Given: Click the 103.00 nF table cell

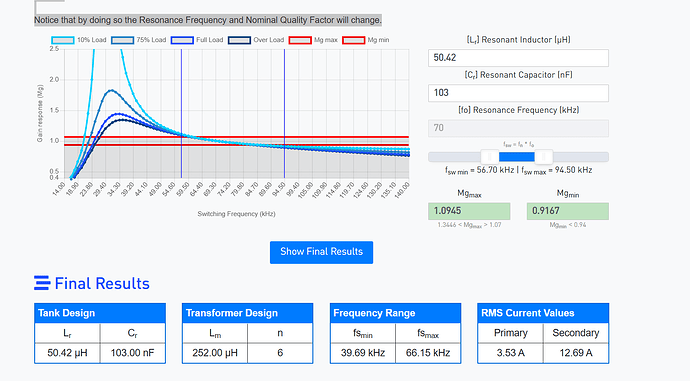Looking at the screenshot, I should point(132,353).
